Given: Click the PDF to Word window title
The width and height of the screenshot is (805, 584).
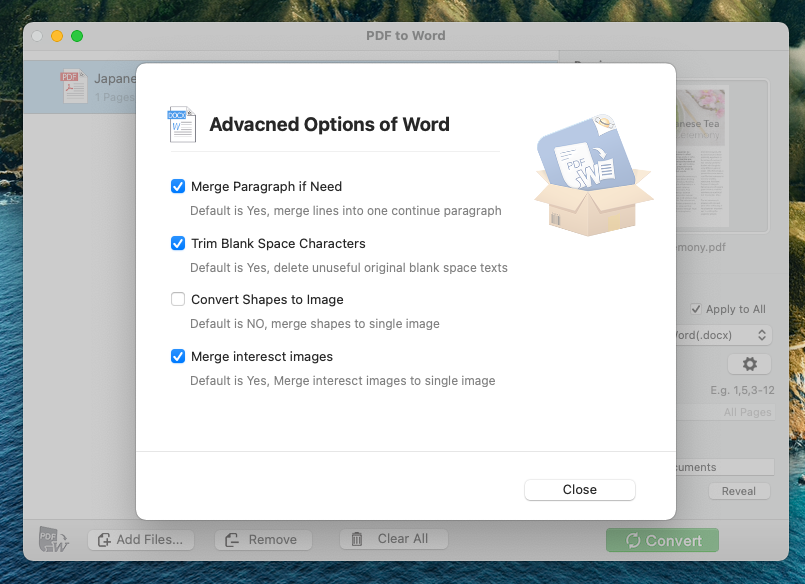Looking at the screenshot, I should pyautogui.click(x=406, y=35).
